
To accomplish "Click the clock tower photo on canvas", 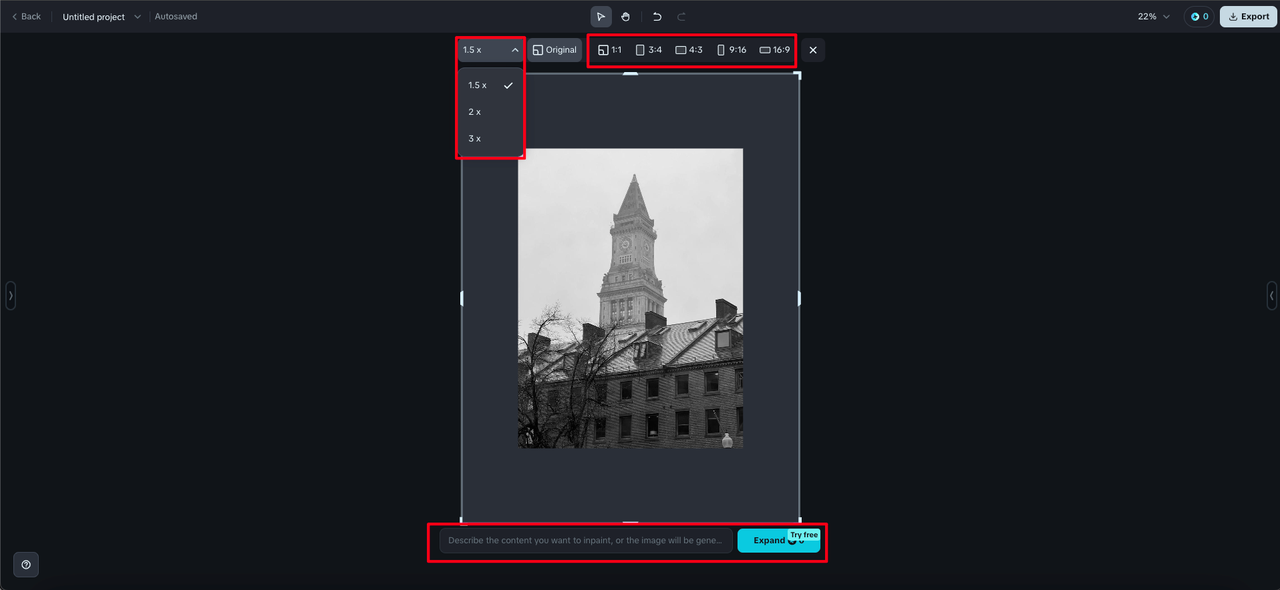I will click(630, 298).
